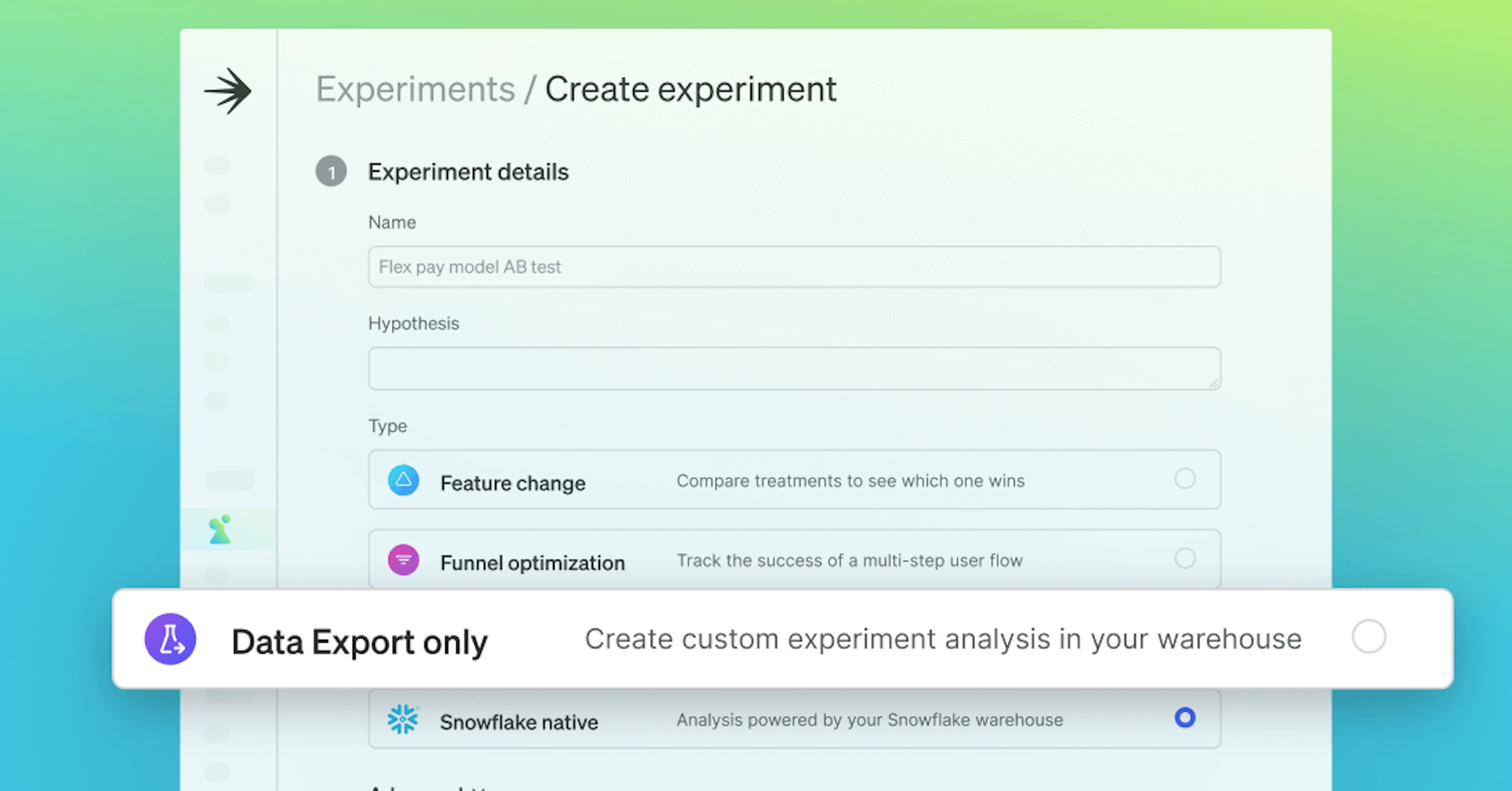
Task: Click the arrow logo in the sidebar
Action: tap(228, 91)
